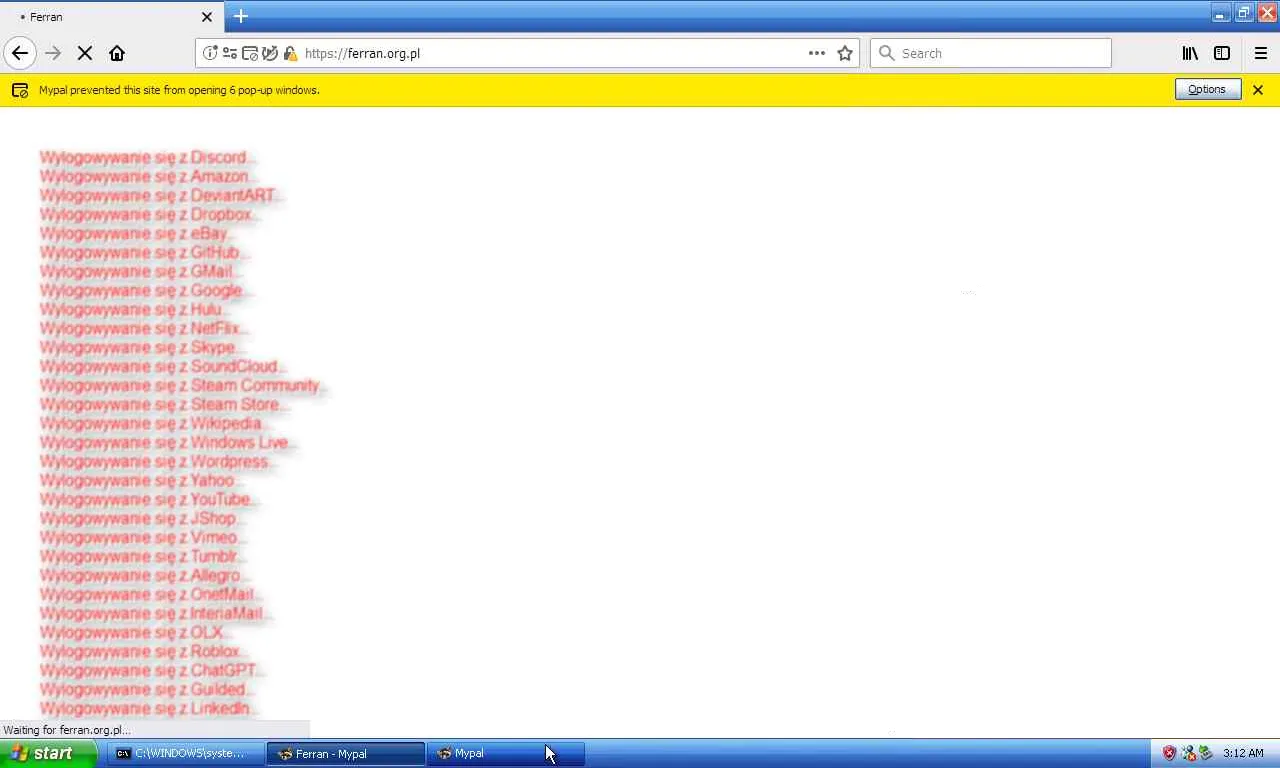Screen dimensions: 1280x768
Task: Switch to Ferran - Mypal taskbar button
Action: pos(346,753)
